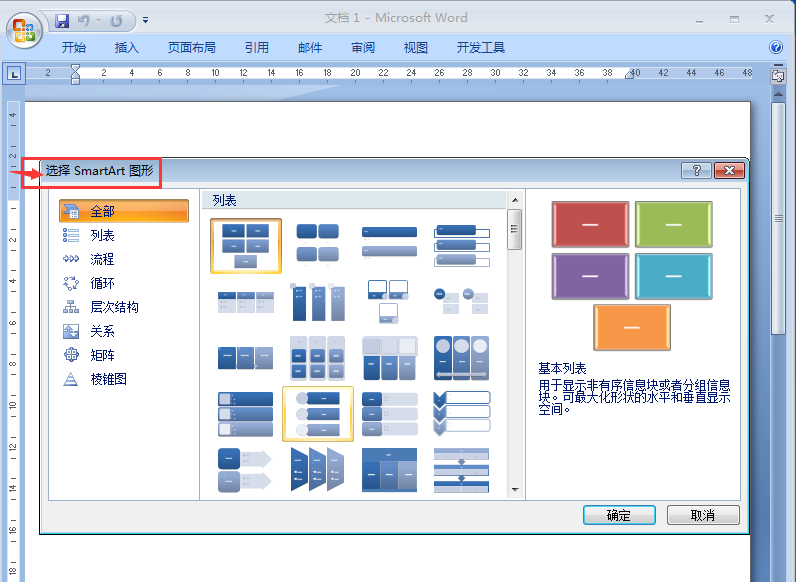This screenshot has width=796, height=582.
Task: Choose the stacked bars with down arrows layout
Action: pos(461,470)
